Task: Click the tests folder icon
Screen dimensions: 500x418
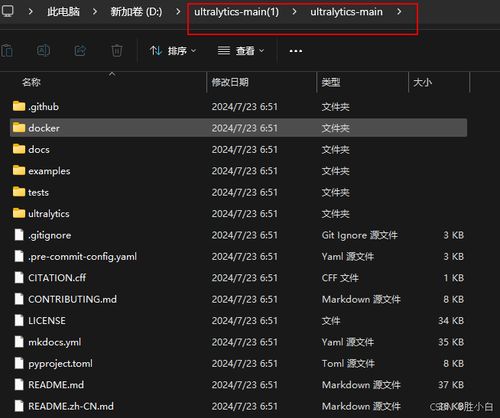Action: [19, 192]
